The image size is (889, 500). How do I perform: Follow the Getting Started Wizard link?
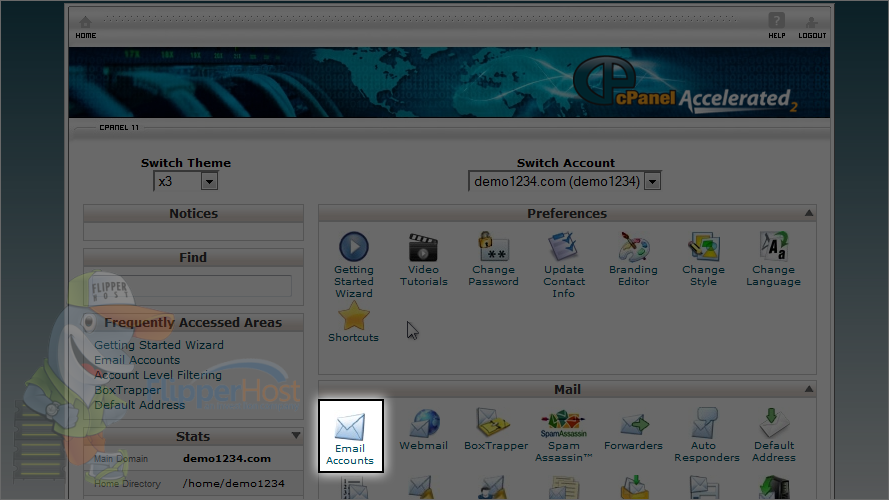[x=159, y=345]
